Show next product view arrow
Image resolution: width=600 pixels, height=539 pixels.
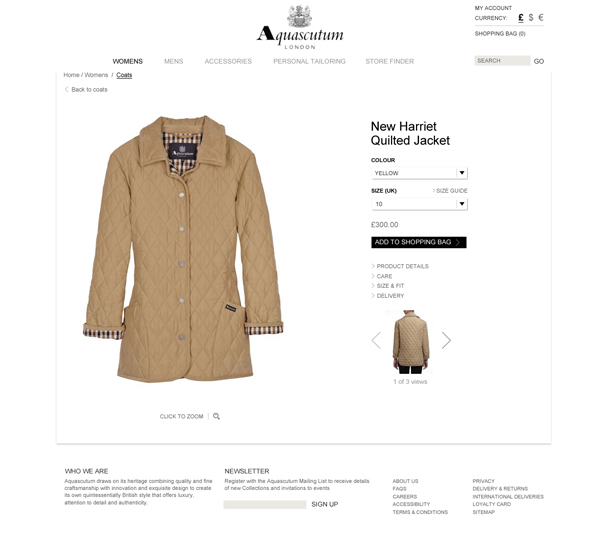(446, 340)
